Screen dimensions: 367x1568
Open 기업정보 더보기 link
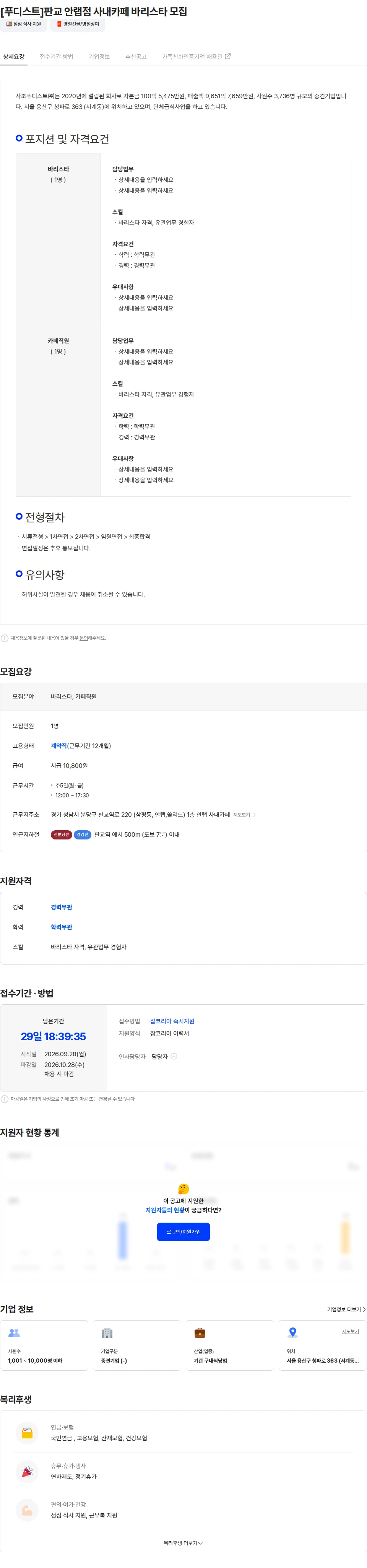tap(346, 1309)
